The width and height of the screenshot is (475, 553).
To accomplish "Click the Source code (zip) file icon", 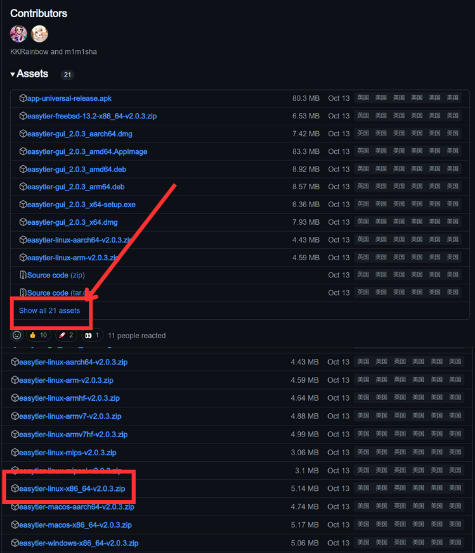I will click(x=23, y=275).
